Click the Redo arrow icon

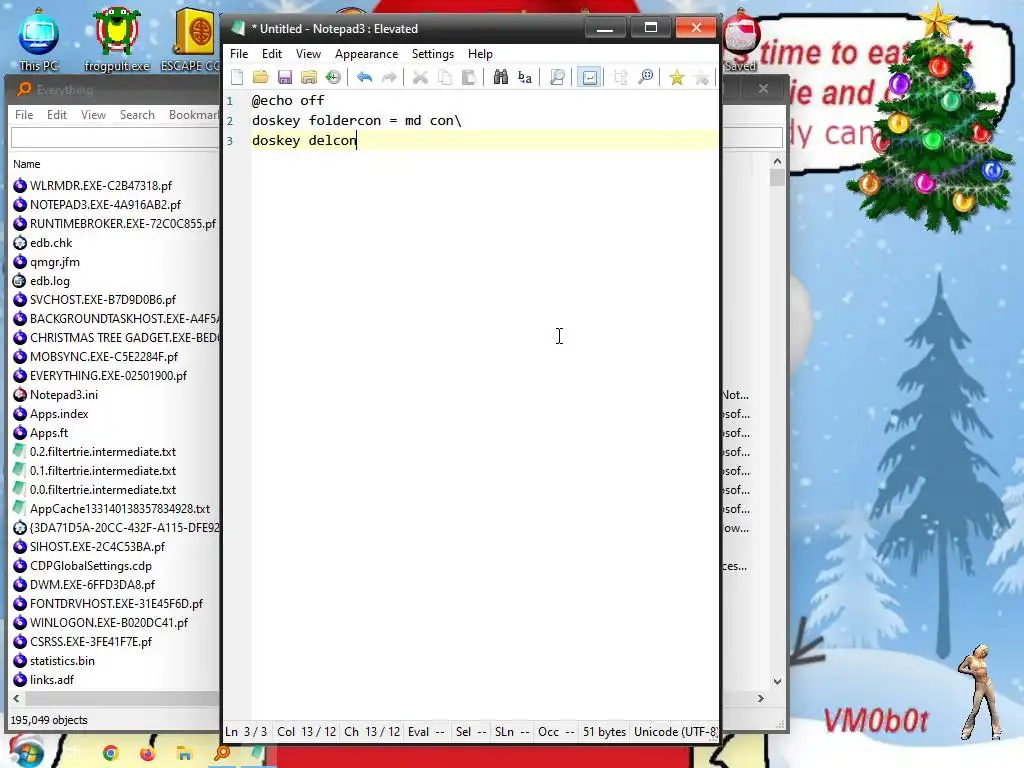click(x=389, y=77)
